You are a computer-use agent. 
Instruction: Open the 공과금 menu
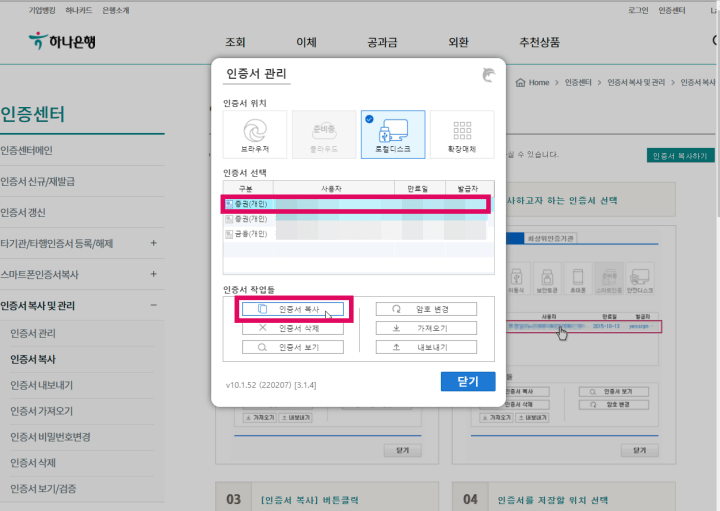tap(382, 42)
